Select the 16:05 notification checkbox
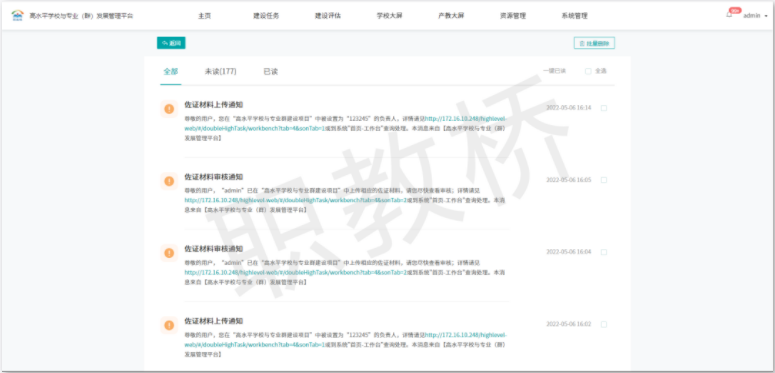Image resolution: width=775 pixels, height=373 pixels. [604, 180]
